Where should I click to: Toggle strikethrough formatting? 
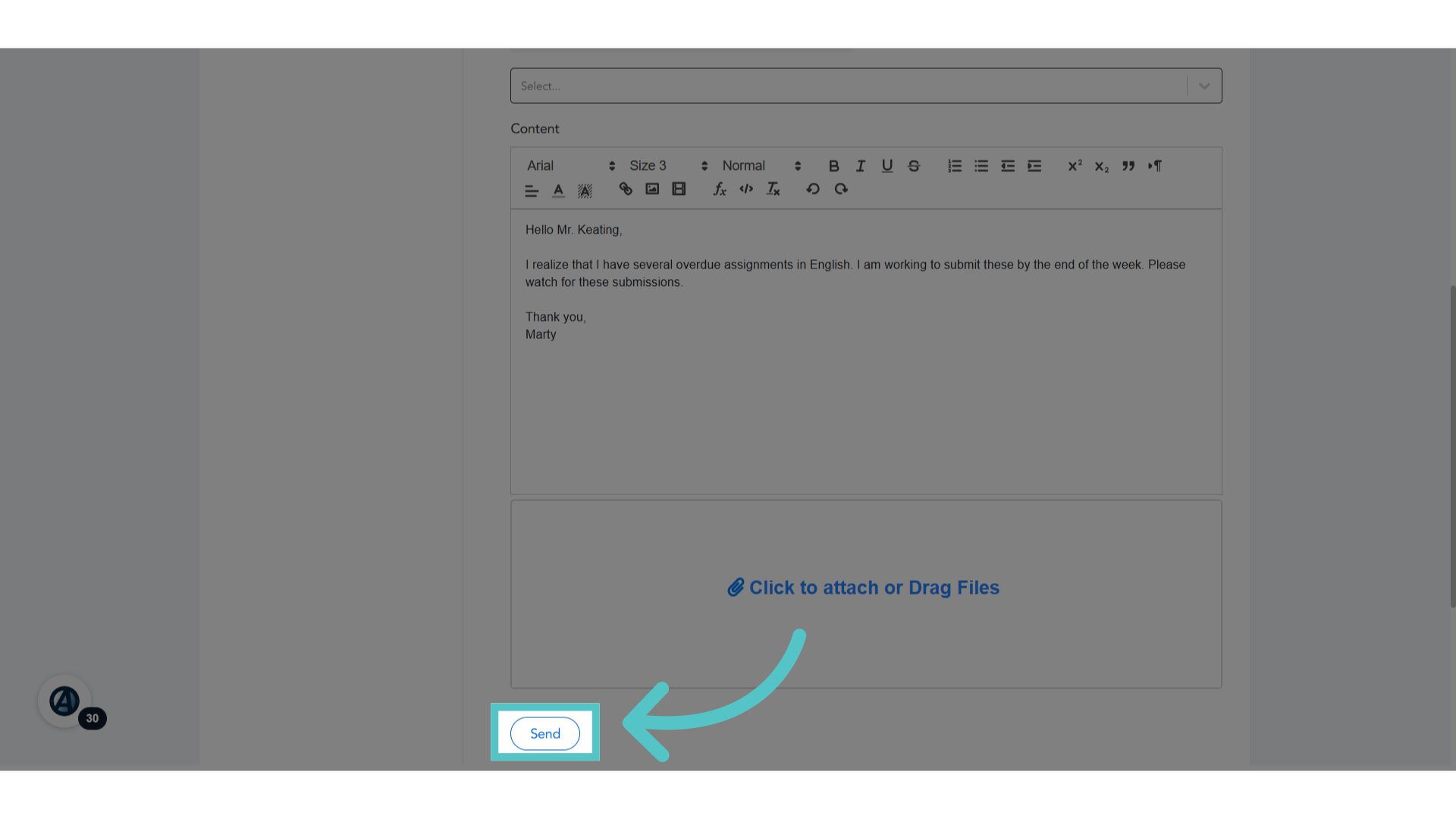pyautogui.click(x=914, y=165)
